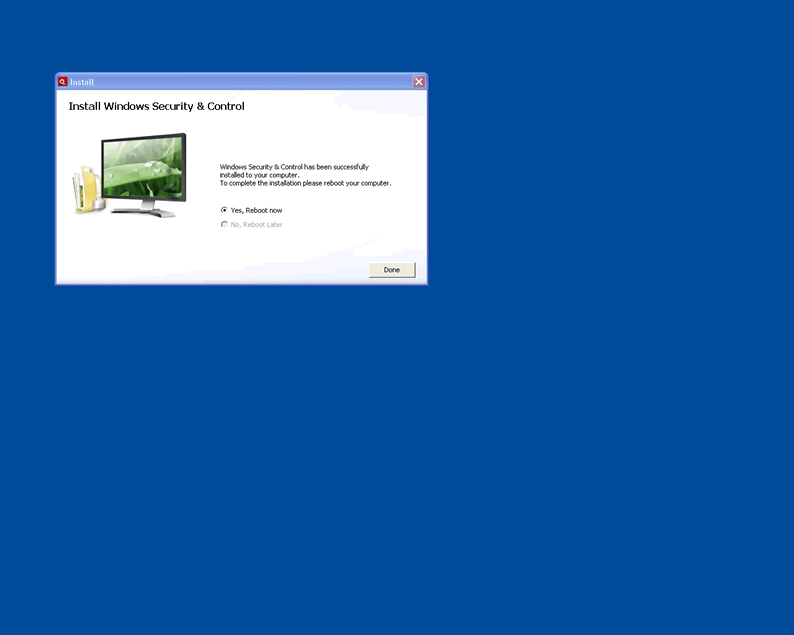Image resolution: width=794 pixels, height=635 pixels.
Task: Click the "No, Reboot Later" label text
Action: tap(256, 225)
